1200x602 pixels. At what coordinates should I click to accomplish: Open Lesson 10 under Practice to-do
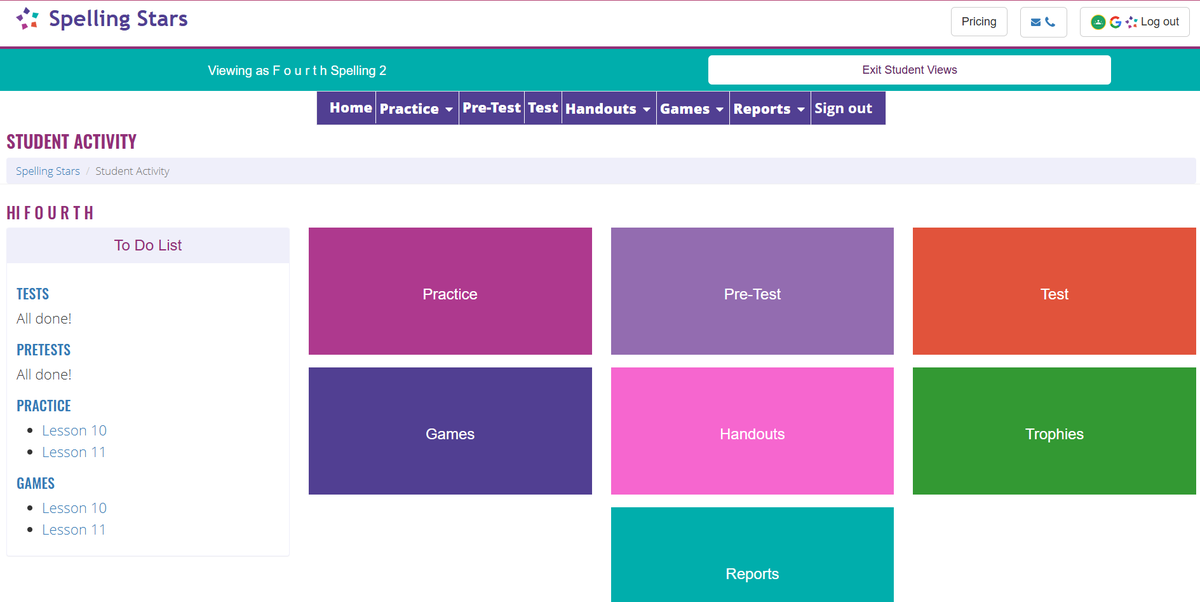click(74, 430)
